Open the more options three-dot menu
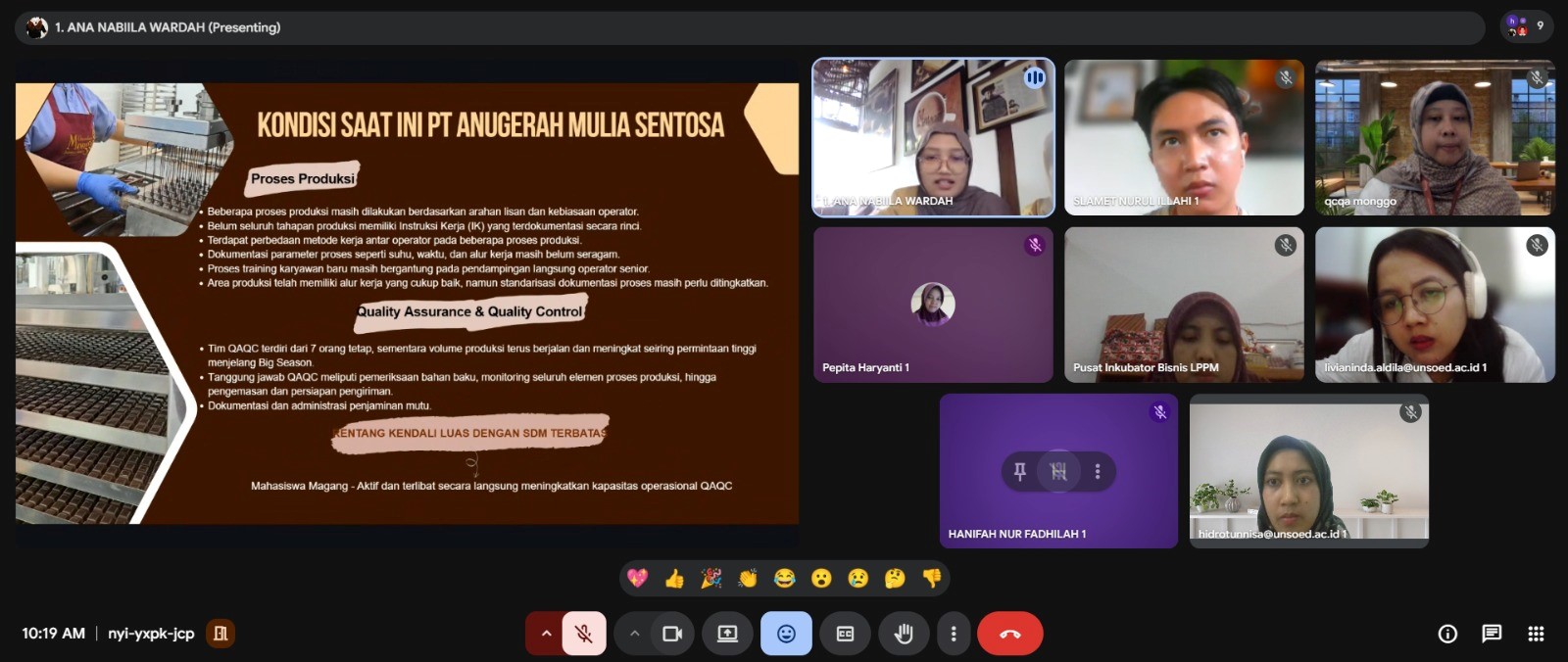Screen dimensions: 1568x662 [954, 634]
